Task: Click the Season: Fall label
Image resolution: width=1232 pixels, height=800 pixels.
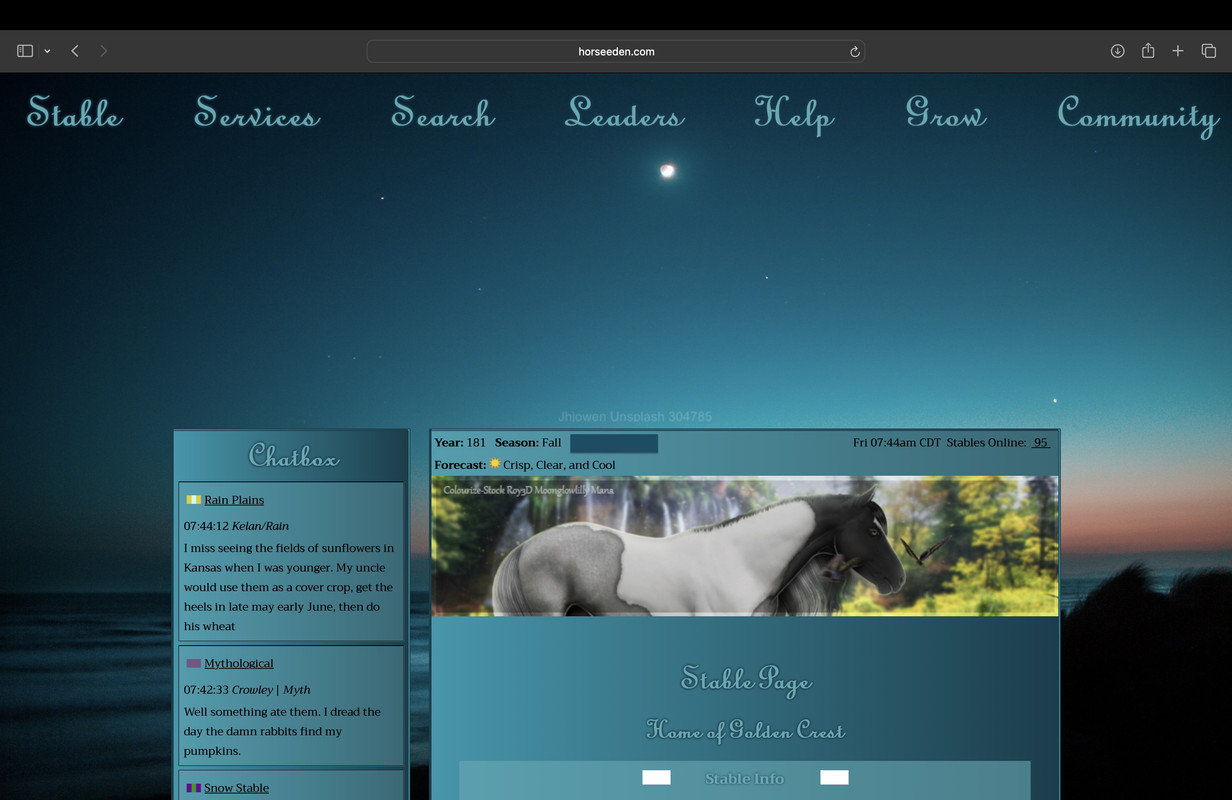Action: pos(528,443)
